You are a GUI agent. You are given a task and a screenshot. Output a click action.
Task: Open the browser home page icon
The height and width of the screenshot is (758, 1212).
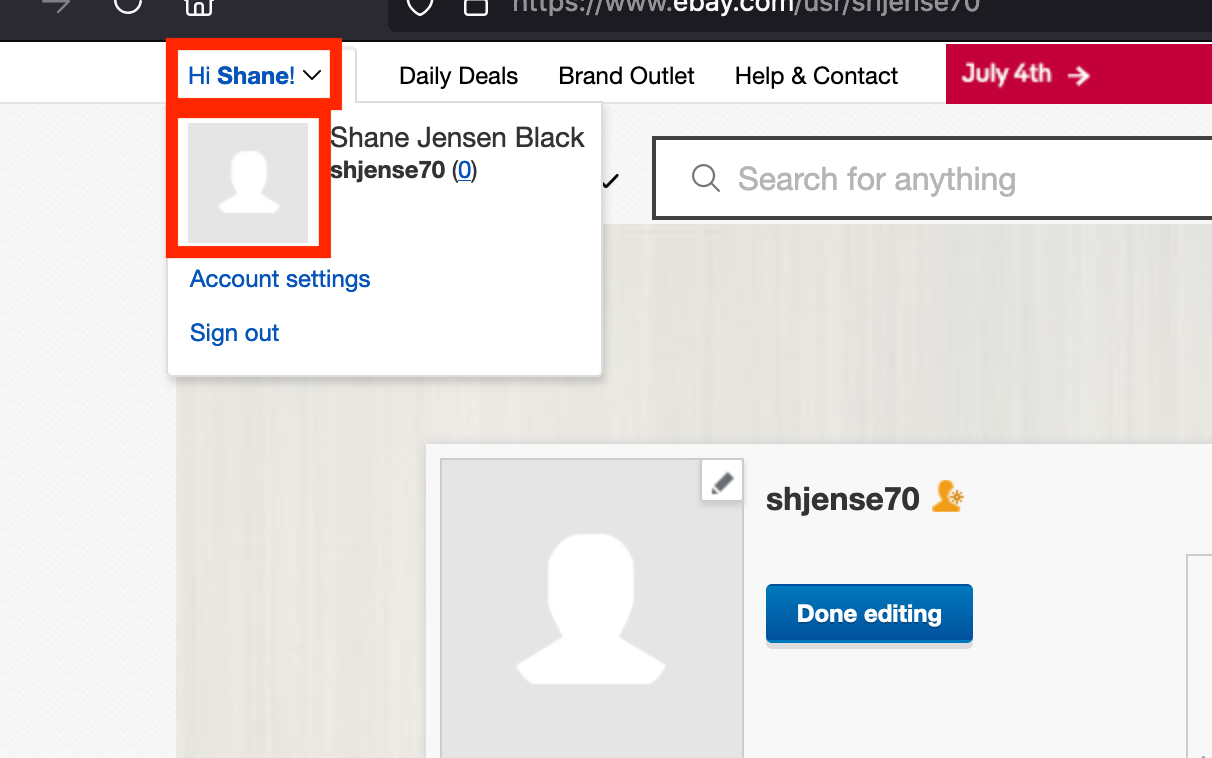pos(198,7)
